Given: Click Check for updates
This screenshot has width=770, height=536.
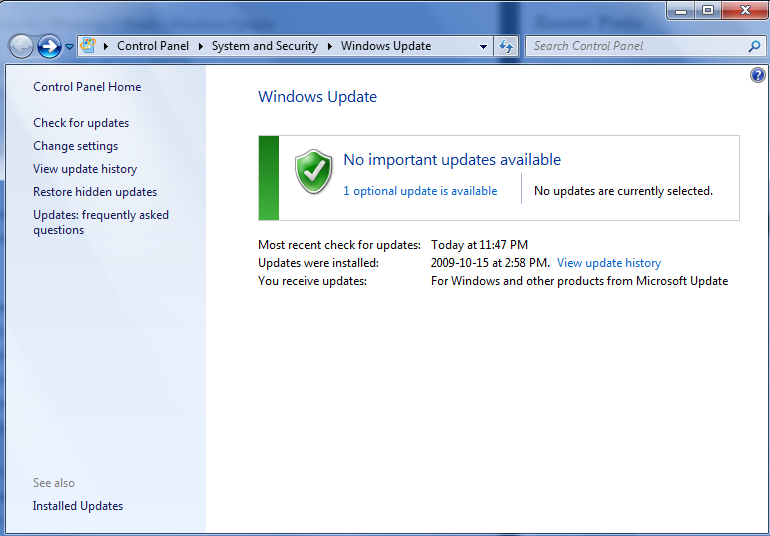Looking at the screenshot, I should click(81, 123).
